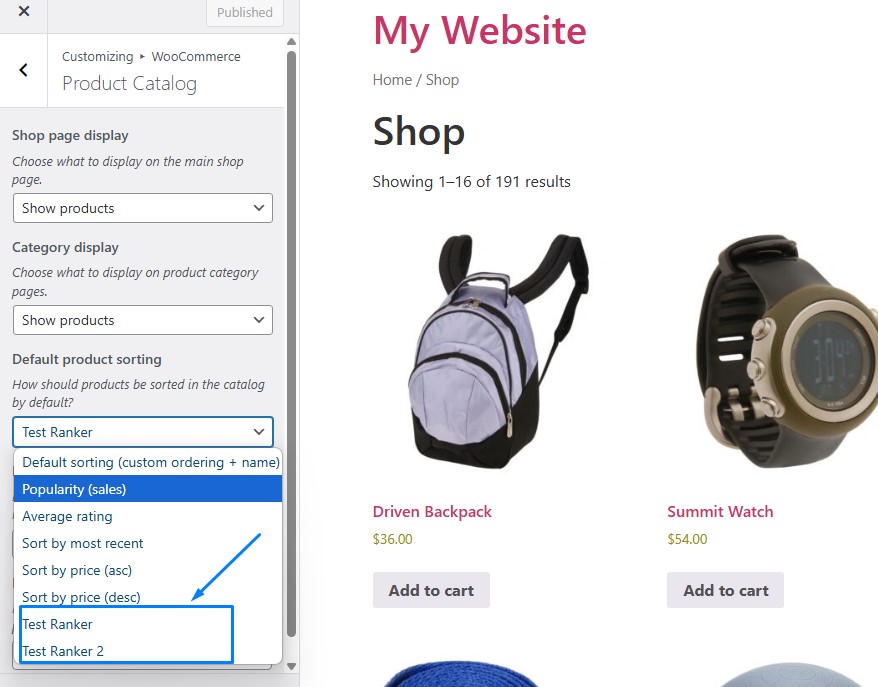Image resolution: width=878 pixels, height=687 pixels.
Task: Add Summit Watch to cart
Action: [x=725, y=590]
